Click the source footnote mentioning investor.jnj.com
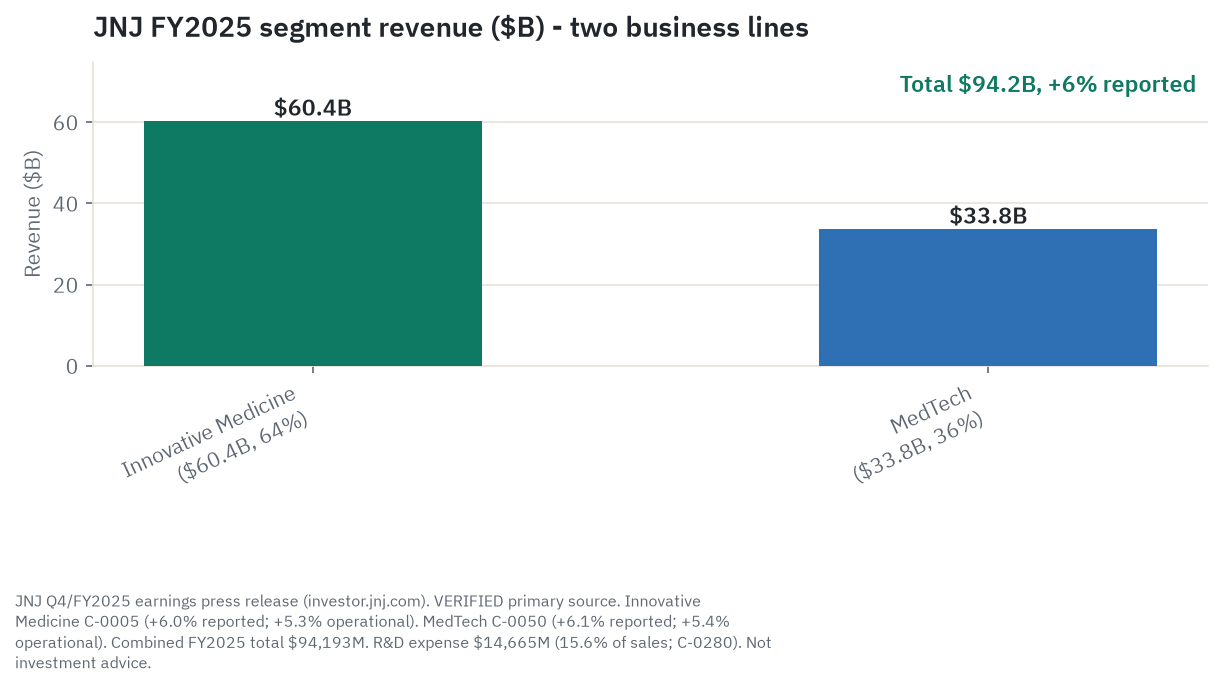The height and width of the screenshot is (689, 1222). (x=393, y=632)
